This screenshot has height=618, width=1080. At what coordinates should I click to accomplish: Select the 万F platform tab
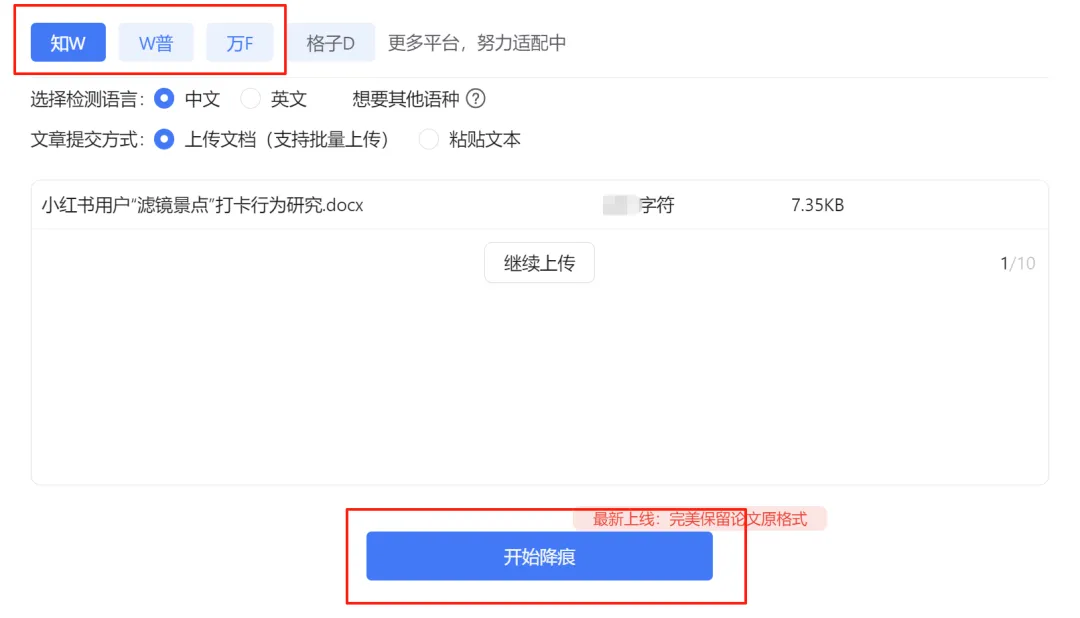[240, 43]
